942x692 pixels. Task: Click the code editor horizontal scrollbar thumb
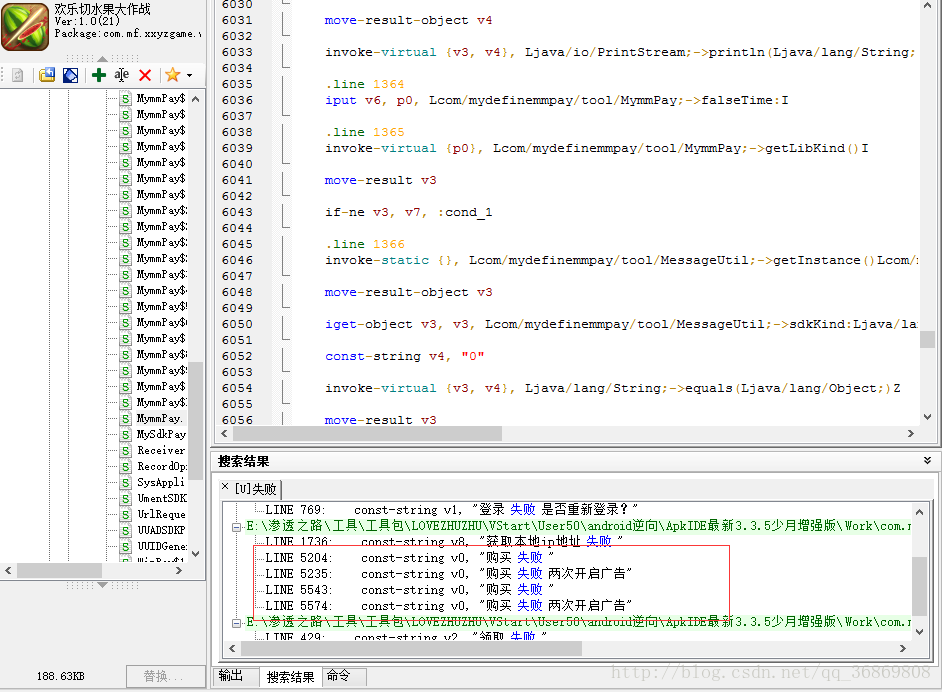click(367, 433)
